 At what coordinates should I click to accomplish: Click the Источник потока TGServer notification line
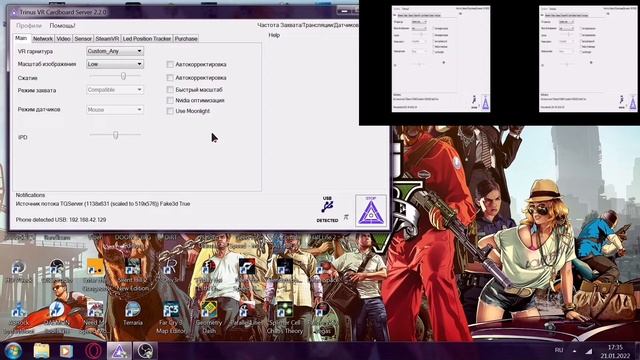pos(103,204)
